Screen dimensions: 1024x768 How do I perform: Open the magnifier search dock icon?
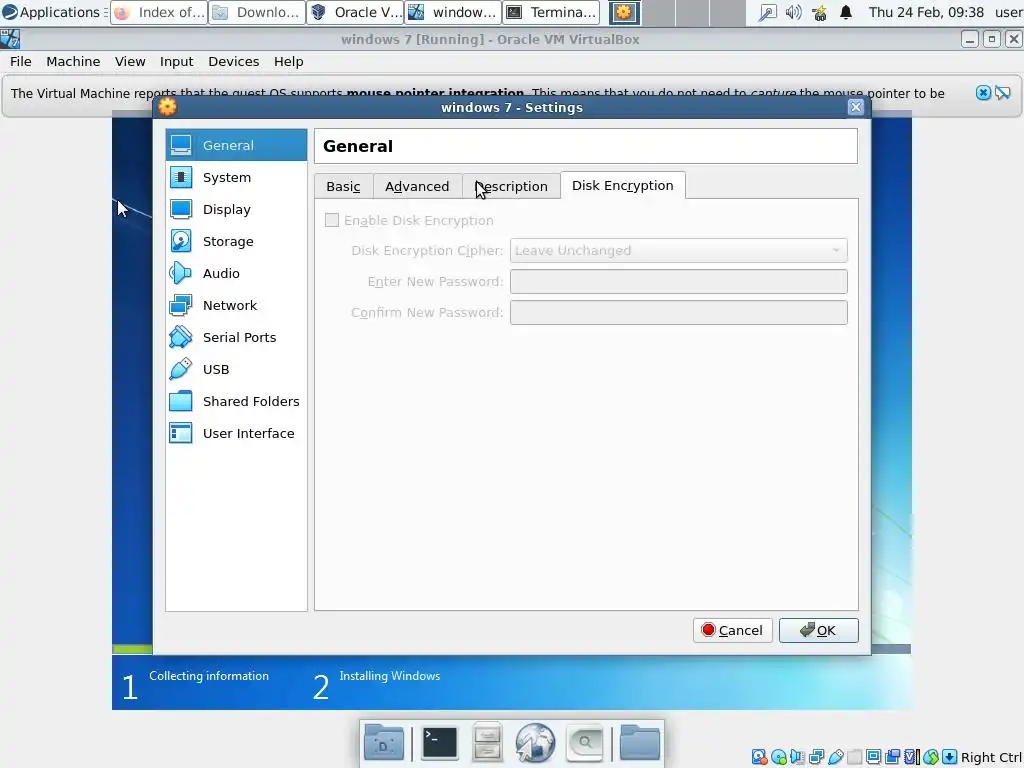(x=584, y=742)
